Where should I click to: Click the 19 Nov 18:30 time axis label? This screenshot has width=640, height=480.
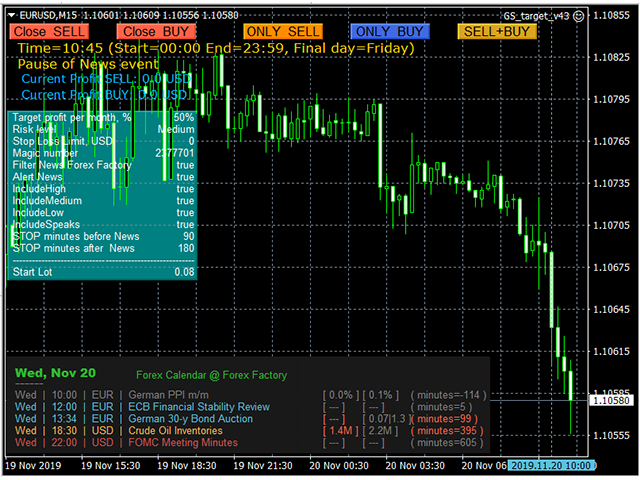[x=187, y=465]
